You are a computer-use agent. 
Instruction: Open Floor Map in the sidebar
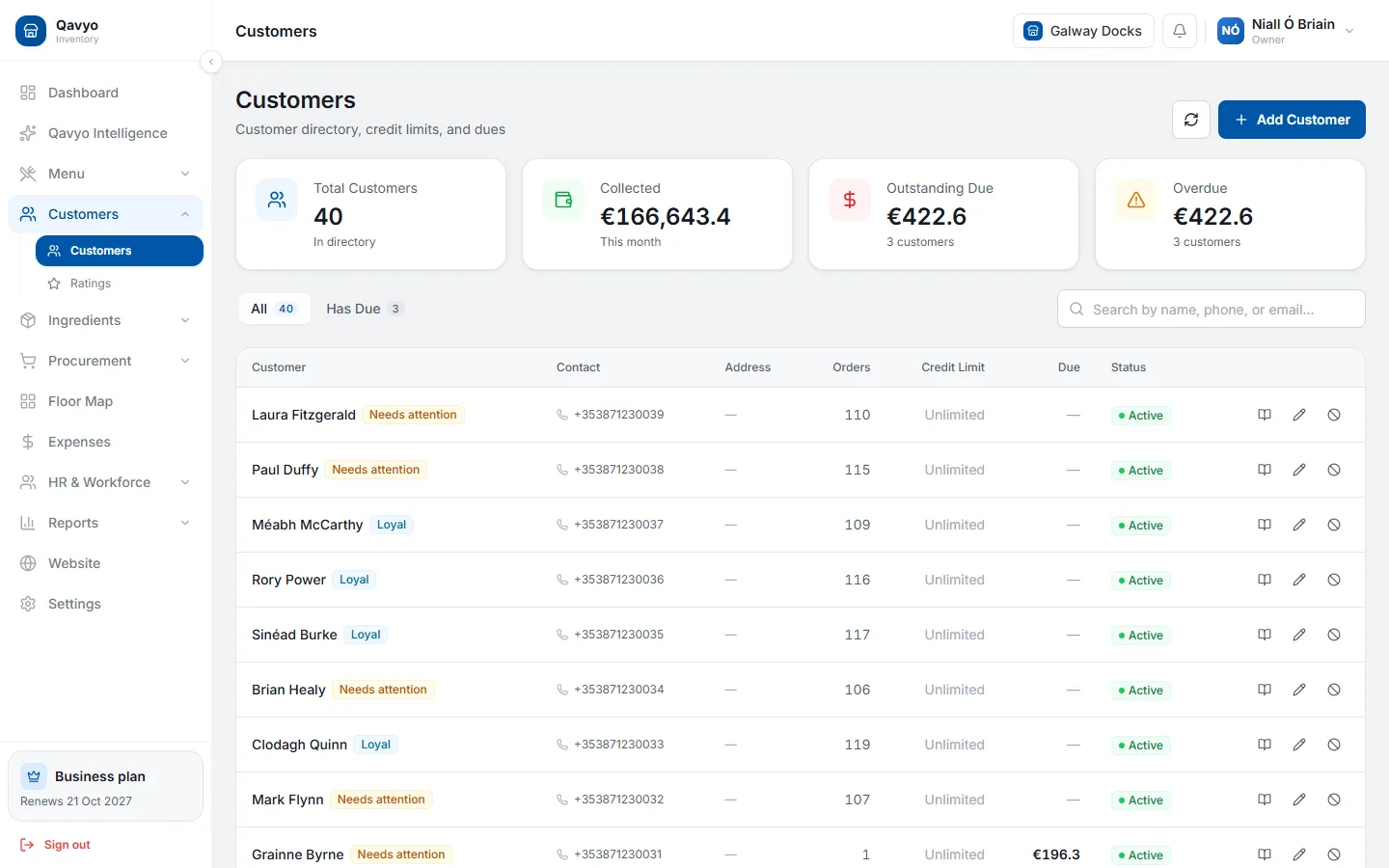[x=105, y=401]
